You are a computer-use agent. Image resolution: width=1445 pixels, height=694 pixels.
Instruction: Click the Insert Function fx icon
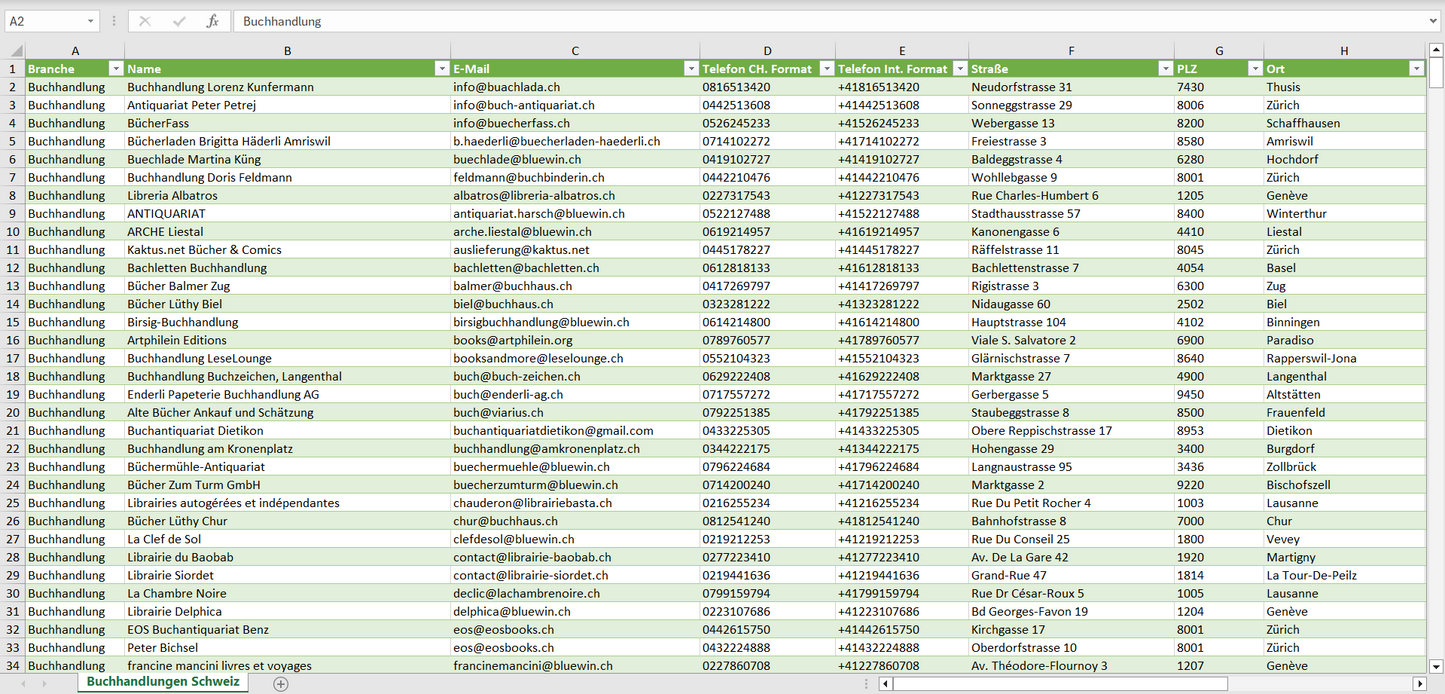[x=212, y=21]
